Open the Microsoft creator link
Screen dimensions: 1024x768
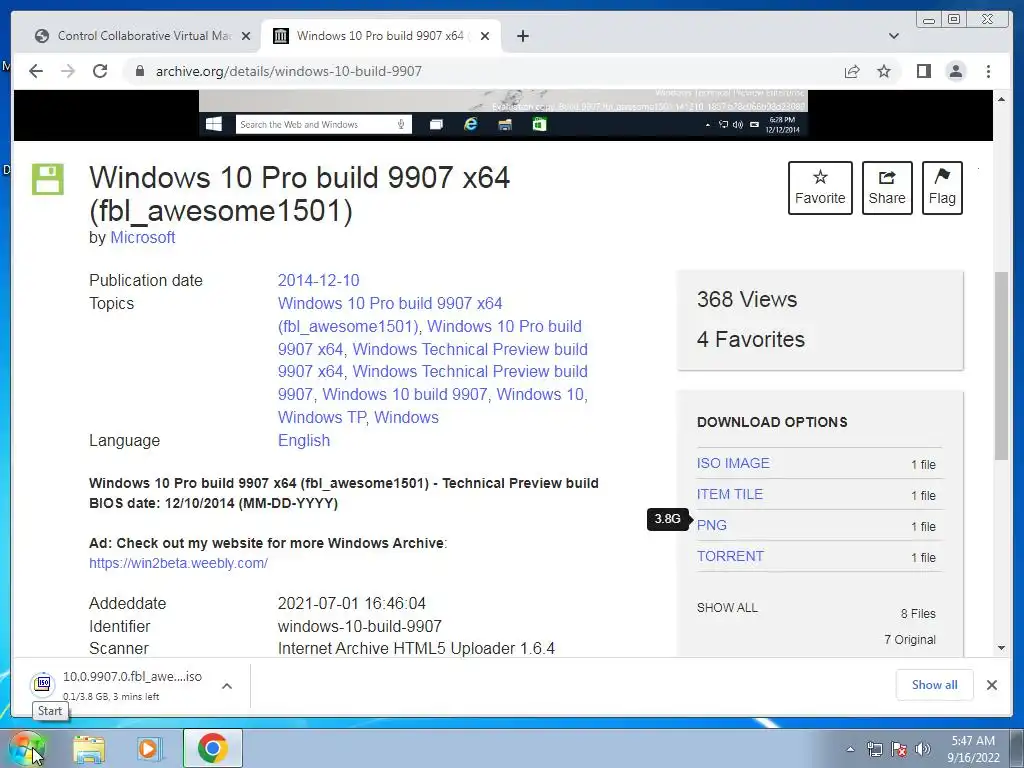pos(142,238)
